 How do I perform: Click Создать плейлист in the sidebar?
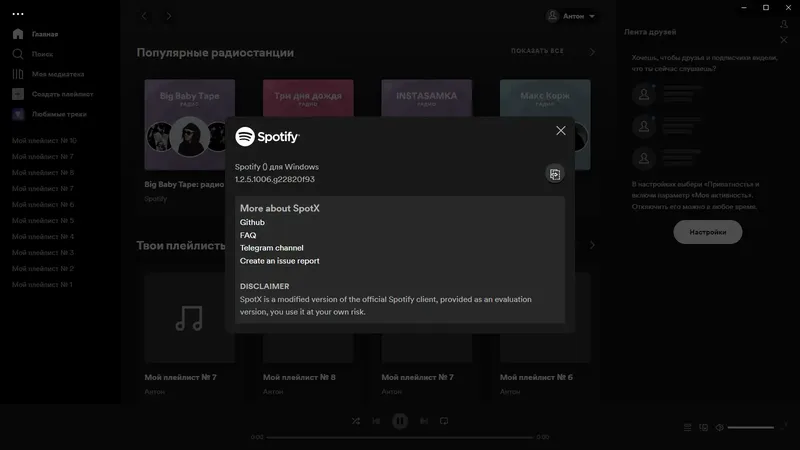(53, 94)
